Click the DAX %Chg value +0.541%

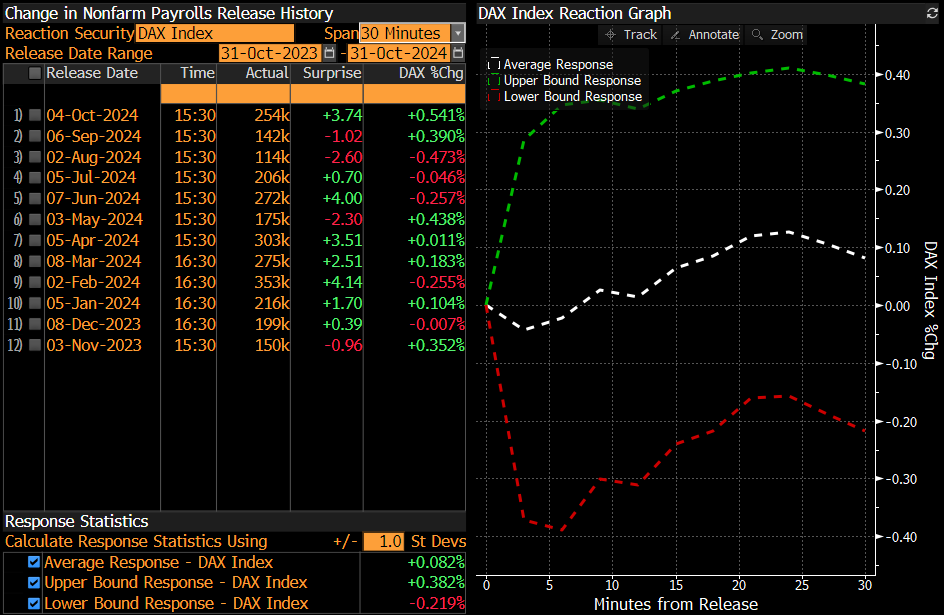tap(436, 115)
